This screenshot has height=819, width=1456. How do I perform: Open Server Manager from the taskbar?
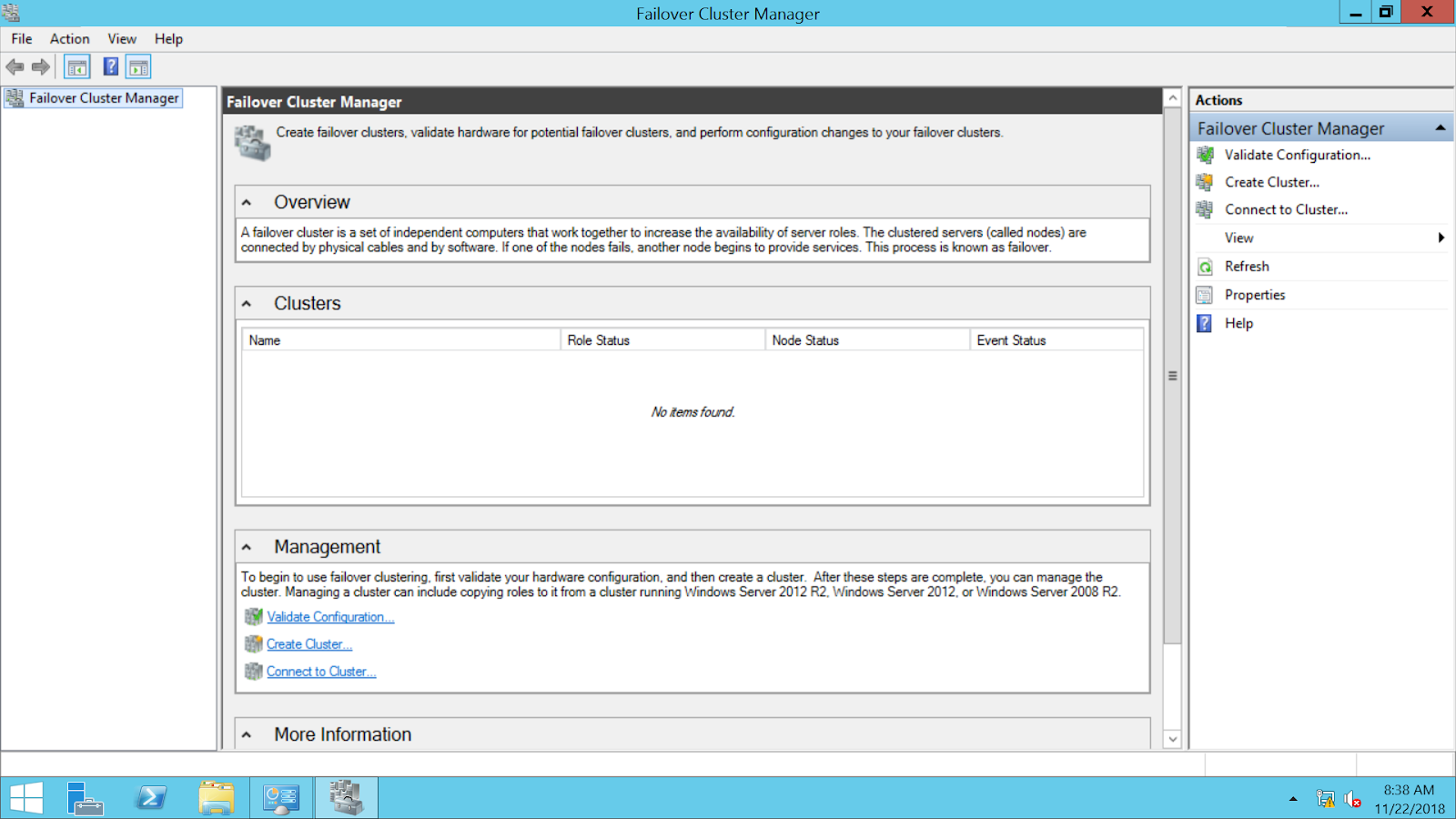point(86,798)
